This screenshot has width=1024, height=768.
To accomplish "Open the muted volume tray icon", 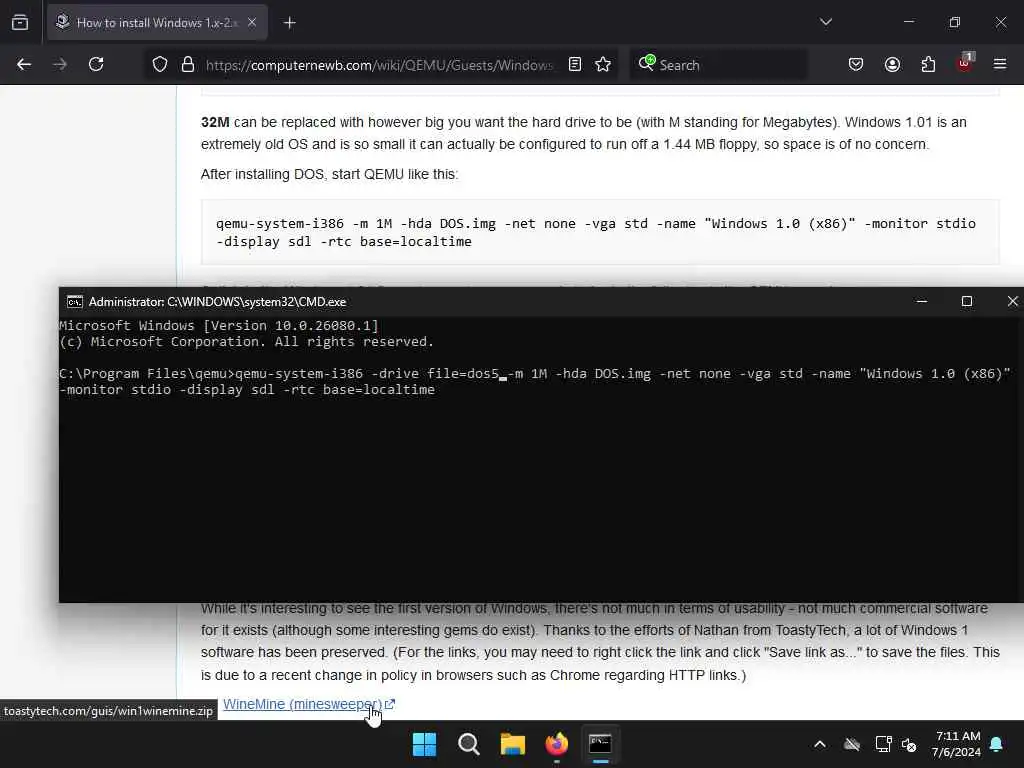I will (909, 744).
